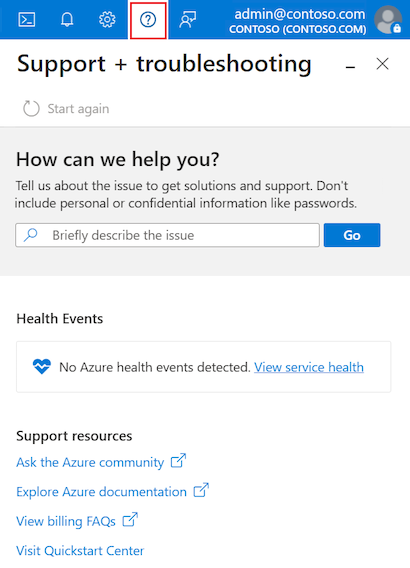Open the feedback icon

[x=188, y=20]
